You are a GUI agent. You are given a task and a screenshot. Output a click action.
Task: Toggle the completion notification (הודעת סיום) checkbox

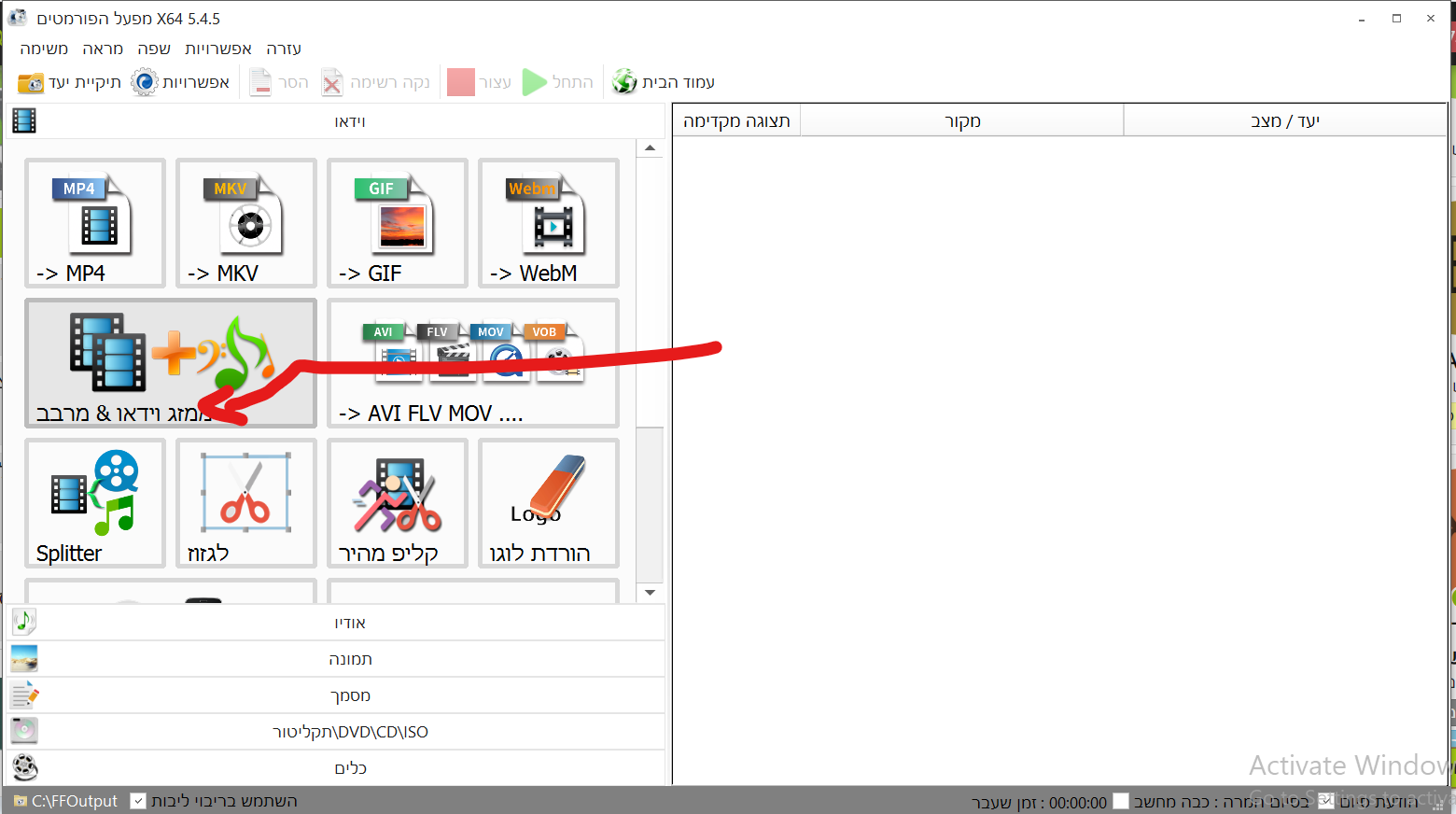pyautogui.click(x=1326, y=801)
